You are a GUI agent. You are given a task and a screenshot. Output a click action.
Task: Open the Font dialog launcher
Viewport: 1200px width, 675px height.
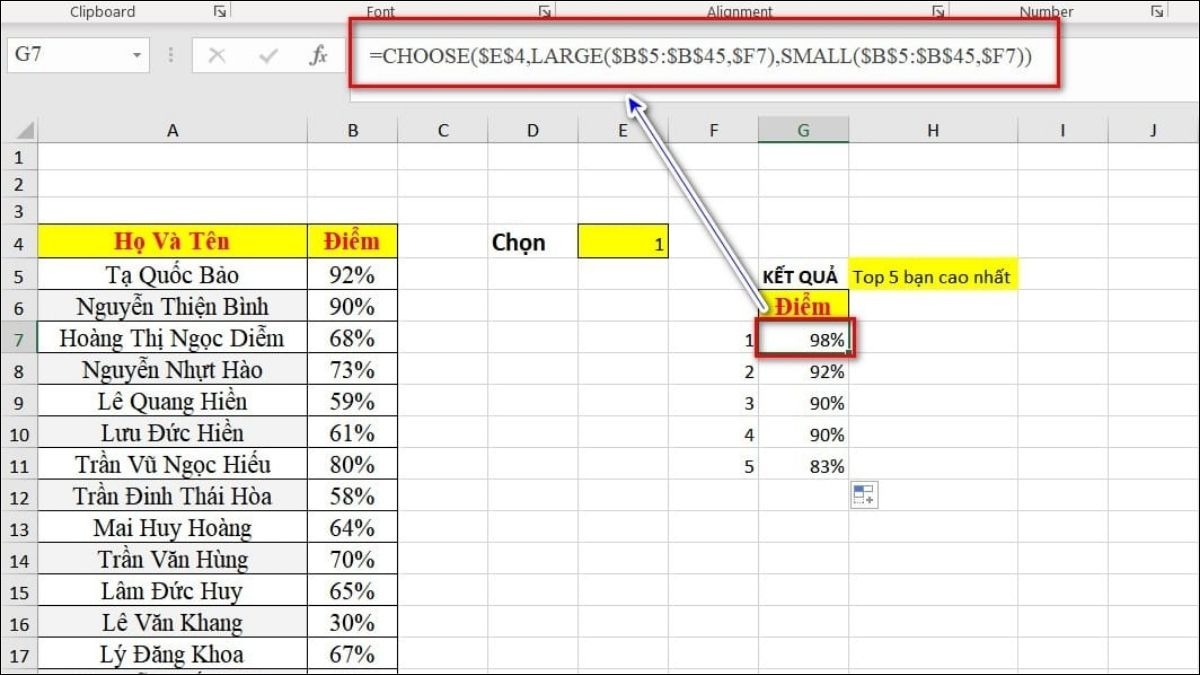coord(545,11)
